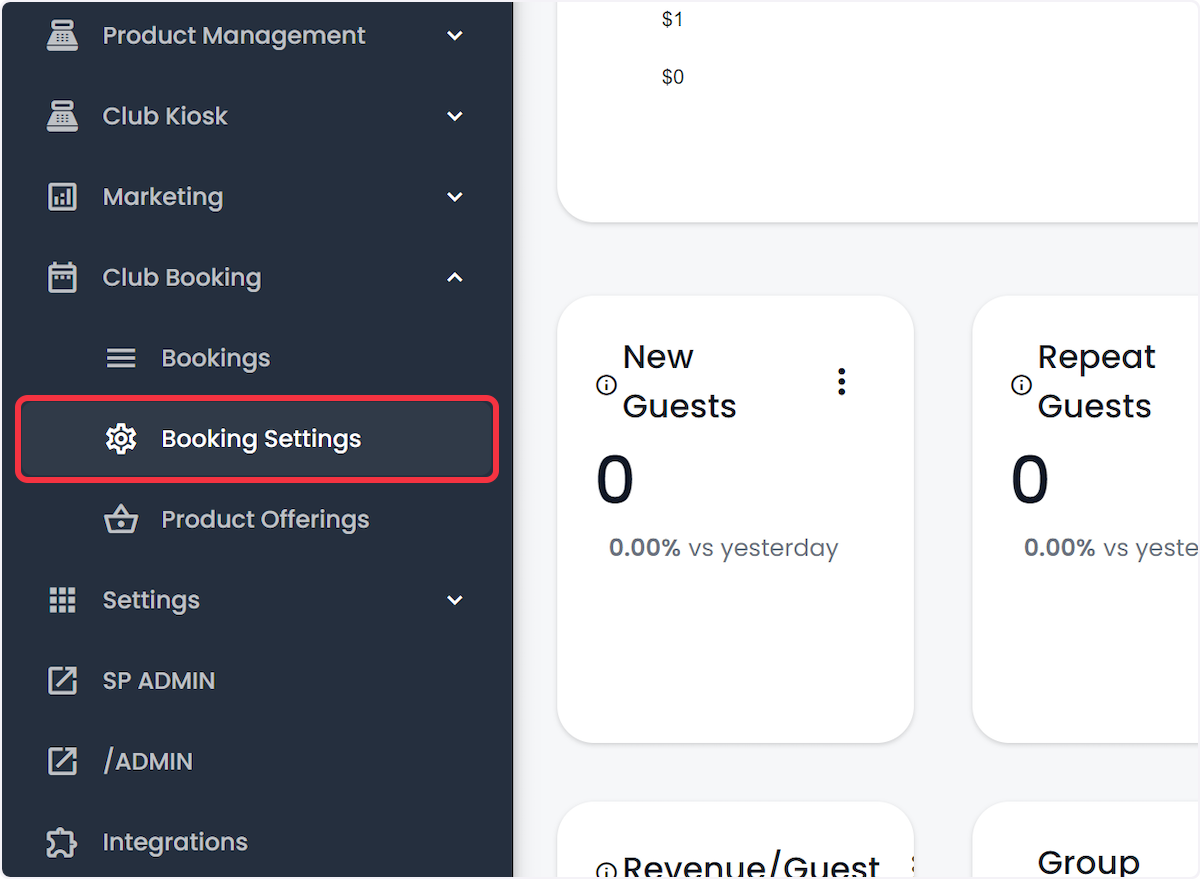Viewport: 1200px width, 879px height.
Task: Click the SP ADMIN external link icon
Action: pos(62,681)
